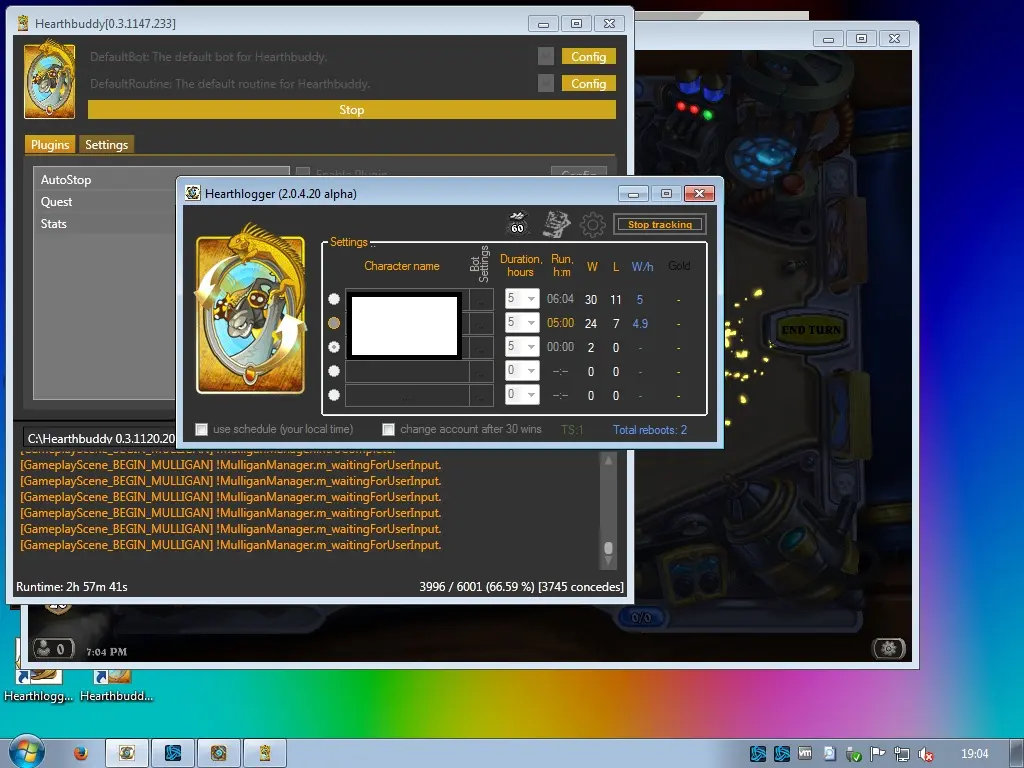
Task: Select the first character radio button
Action: point(334,299)
